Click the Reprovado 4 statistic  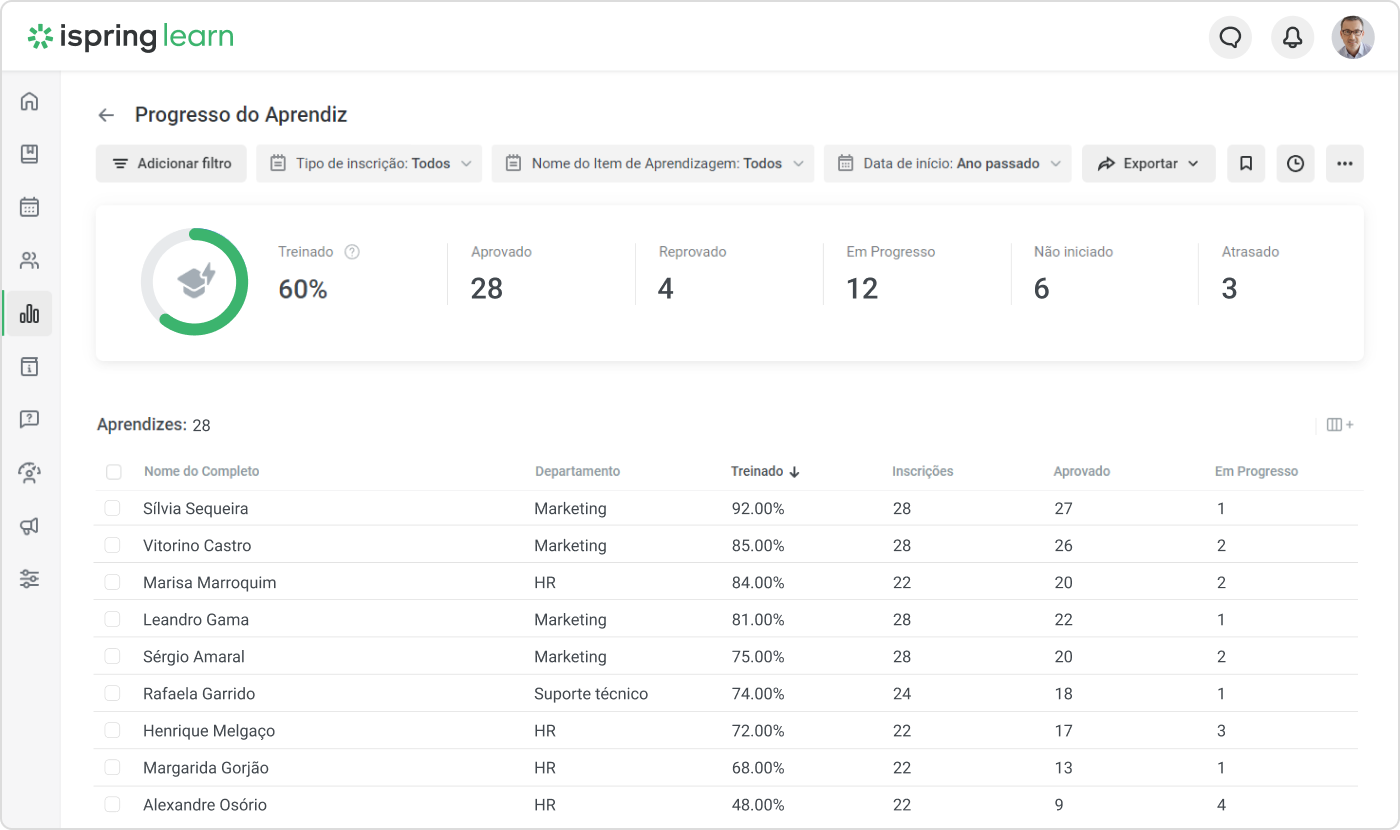[x=692, y=273]
